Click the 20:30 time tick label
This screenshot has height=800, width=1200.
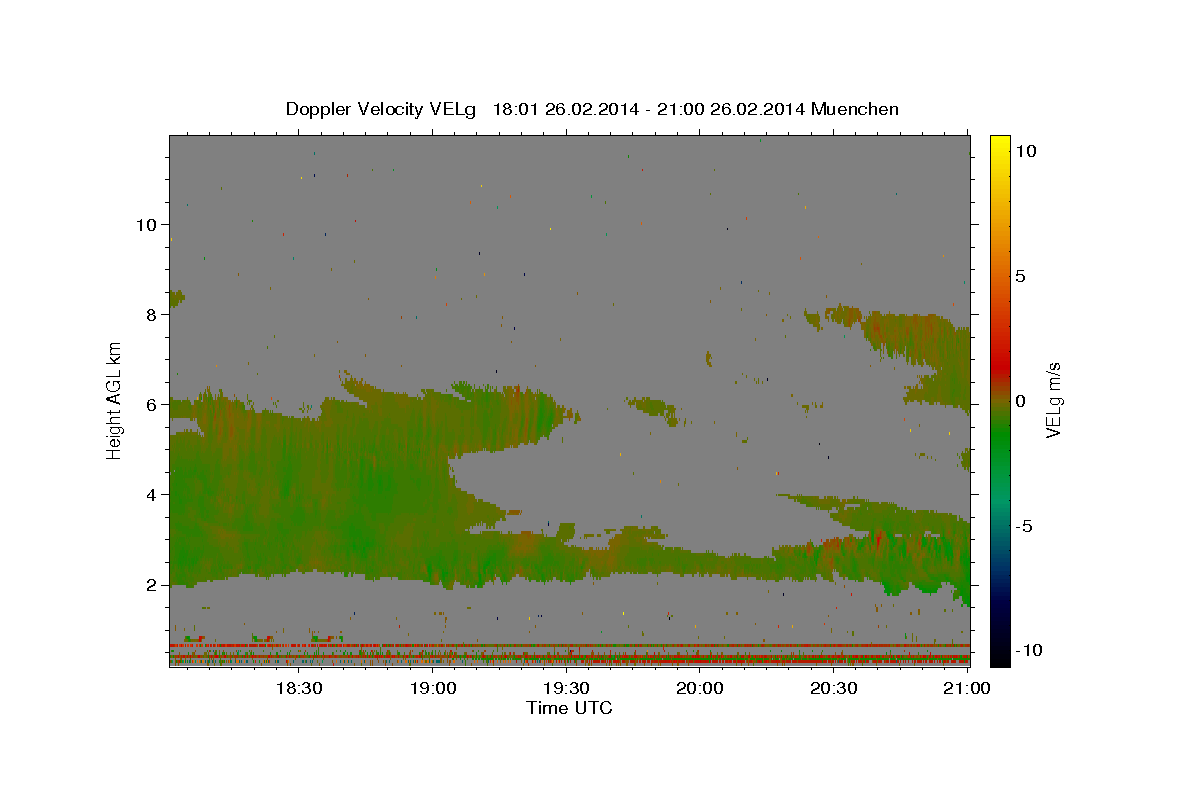coord(833,689)
